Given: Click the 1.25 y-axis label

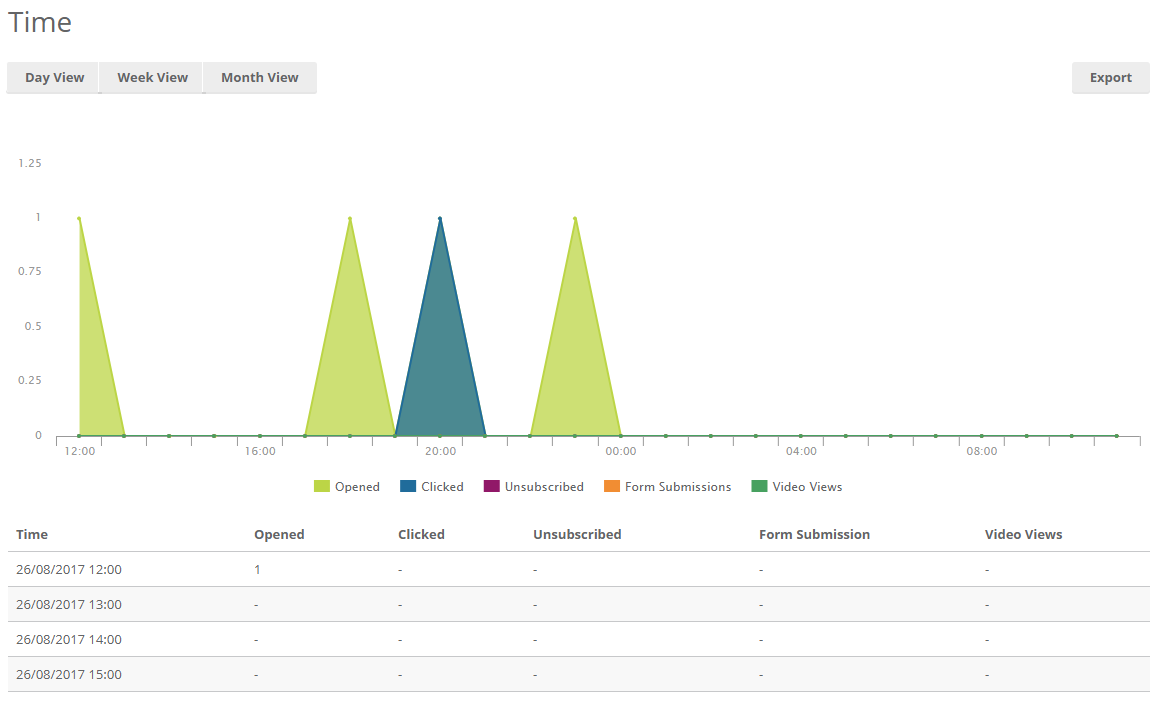Looking at the screenshot, I should click(30, 163).
